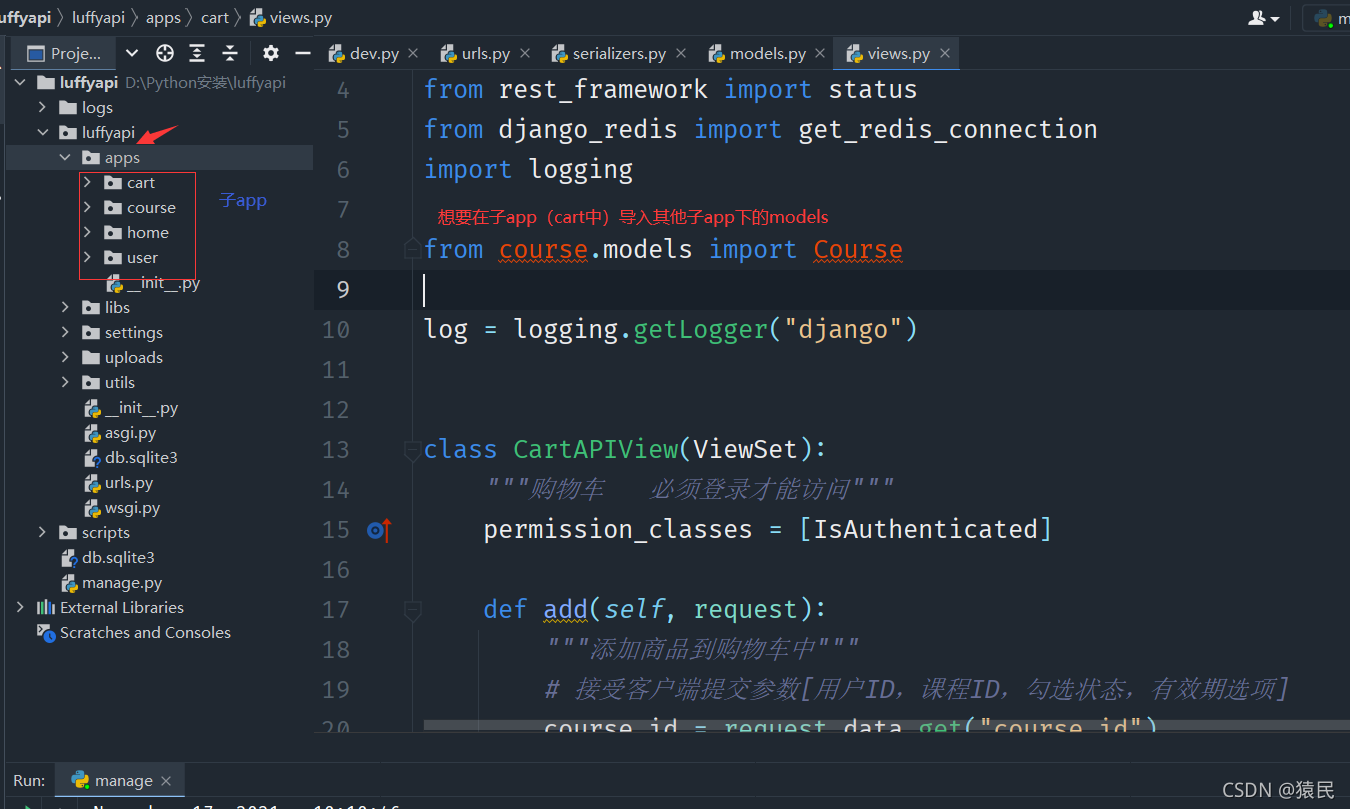Image resolution: width=1350 pixels, height=809 pixels.
Task: Expand the utils folder
Action: [65, 382]
